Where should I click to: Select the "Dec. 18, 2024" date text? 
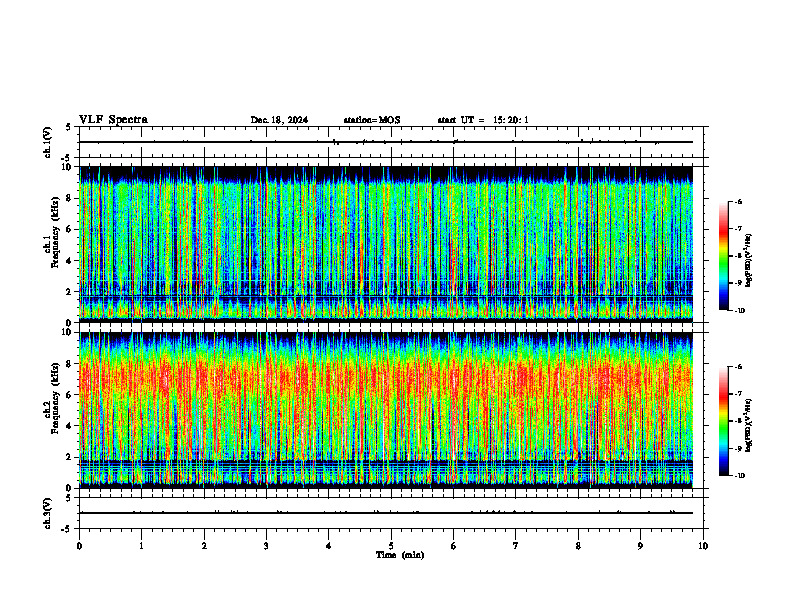coord(279,120)
